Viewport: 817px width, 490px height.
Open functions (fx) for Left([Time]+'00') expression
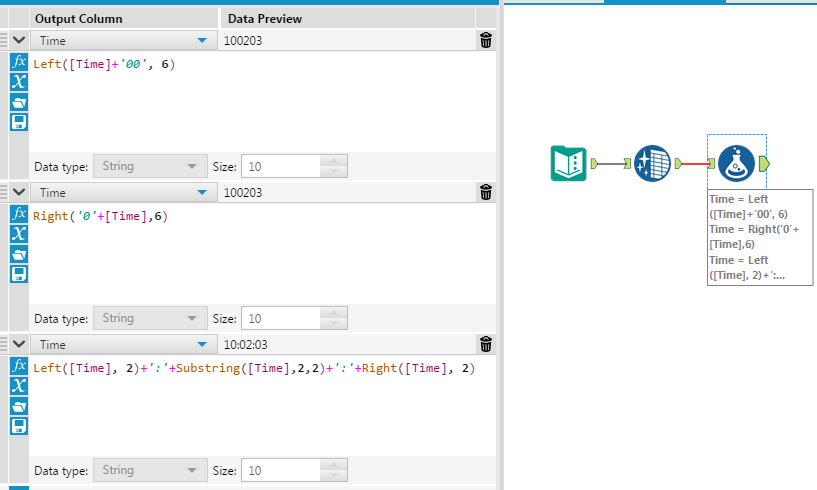[19, 62]
